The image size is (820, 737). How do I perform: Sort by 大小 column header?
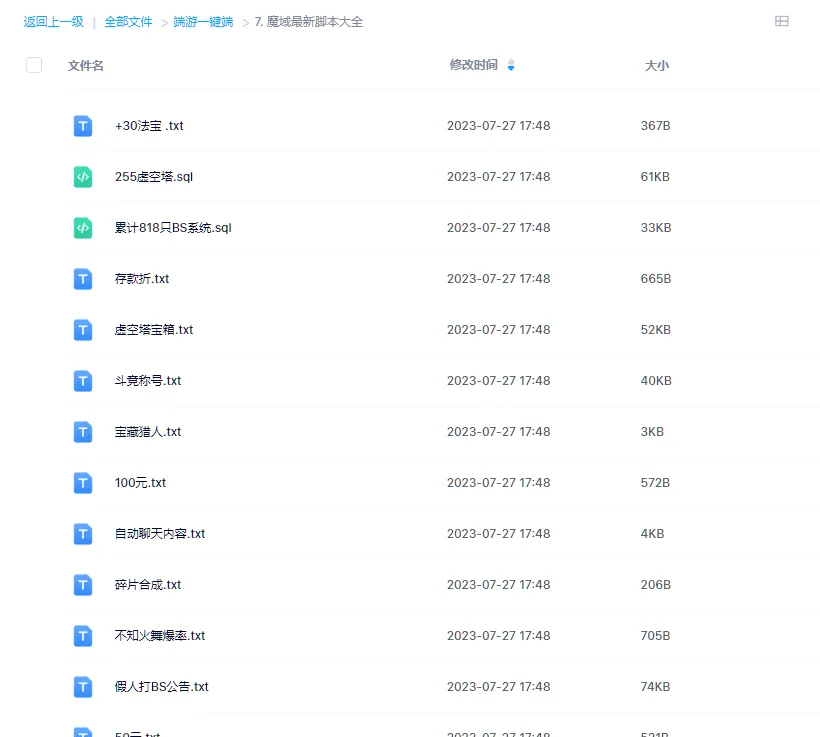coord(656,65)
